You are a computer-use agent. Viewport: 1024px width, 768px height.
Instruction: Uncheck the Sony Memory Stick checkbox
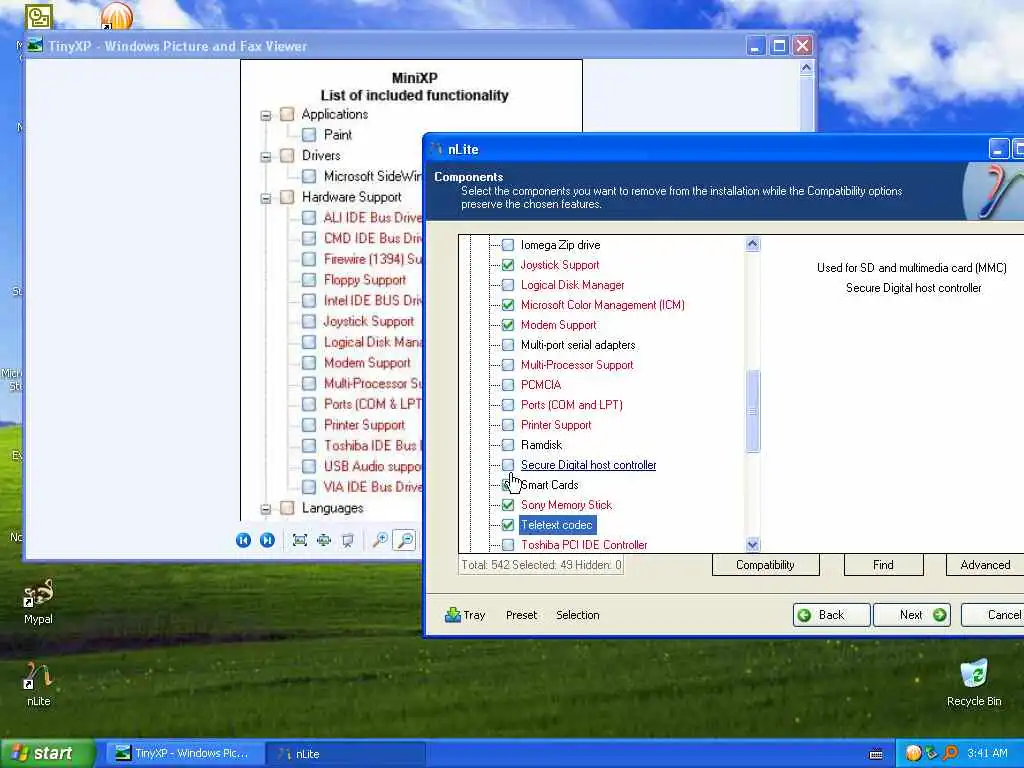coord(507,505)
